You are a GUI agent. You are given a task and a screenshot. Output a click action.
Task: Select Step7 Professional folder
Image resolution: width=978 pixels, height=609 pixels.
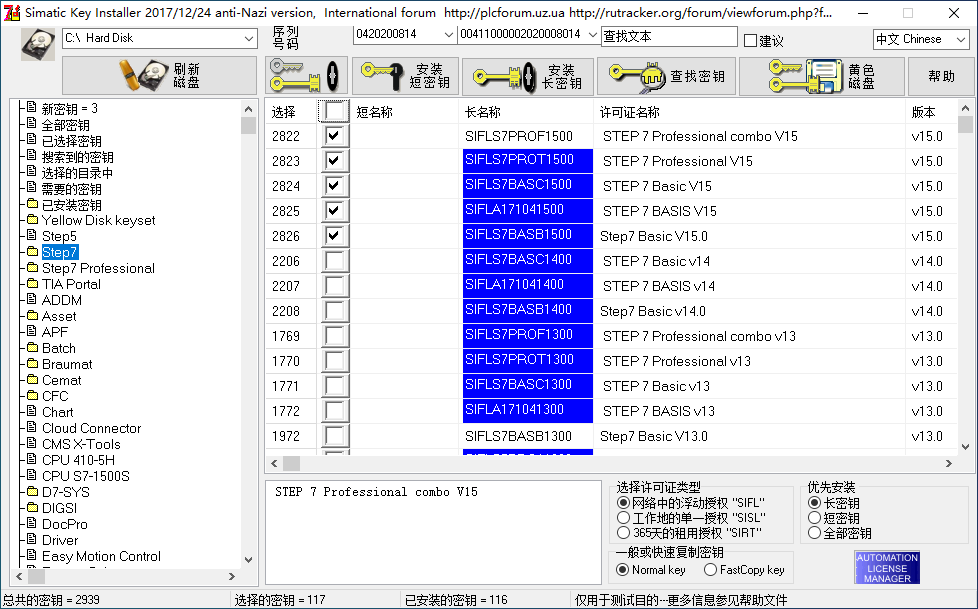(x=98, y=268)
